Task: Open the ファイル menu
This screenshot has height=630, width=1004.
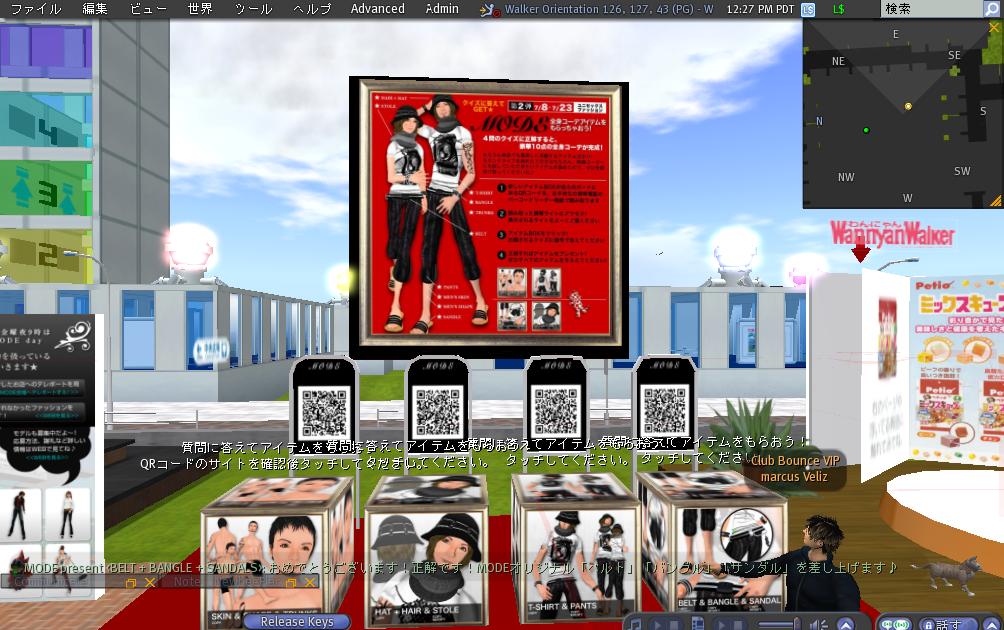Action: 36,9
